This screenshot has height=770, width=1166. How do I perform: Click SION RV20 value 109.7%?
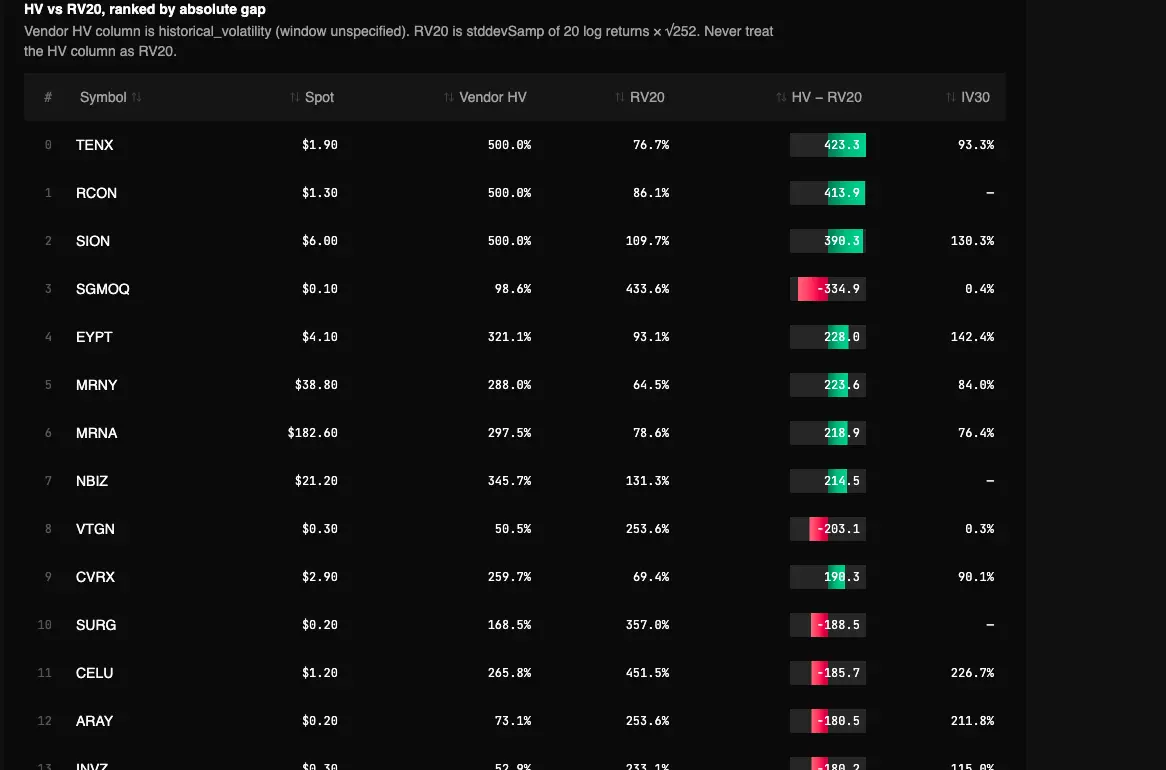click(648, 241)
